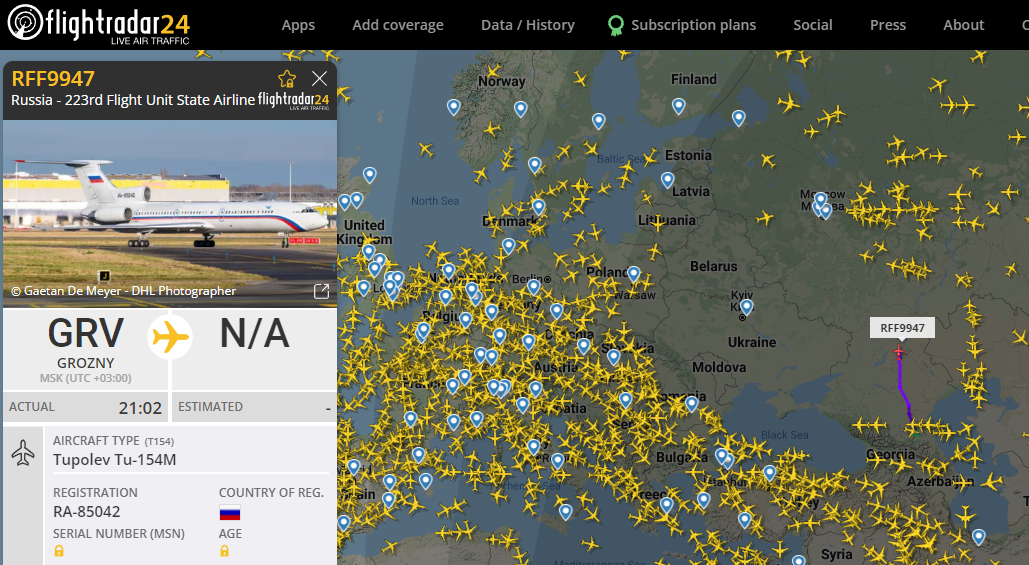Click the airport pin in Latvia

pos(667,179)
